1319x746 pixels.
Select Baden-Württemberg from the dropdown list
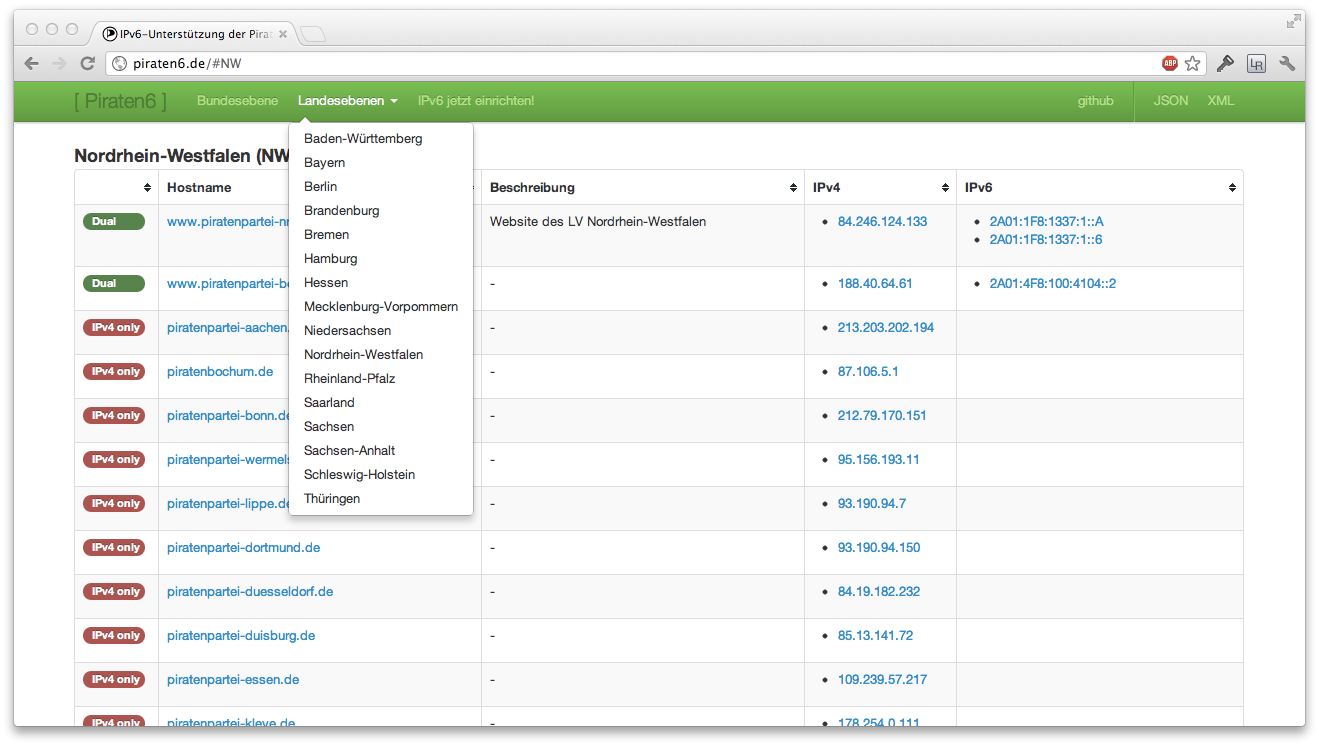[363, 139]
